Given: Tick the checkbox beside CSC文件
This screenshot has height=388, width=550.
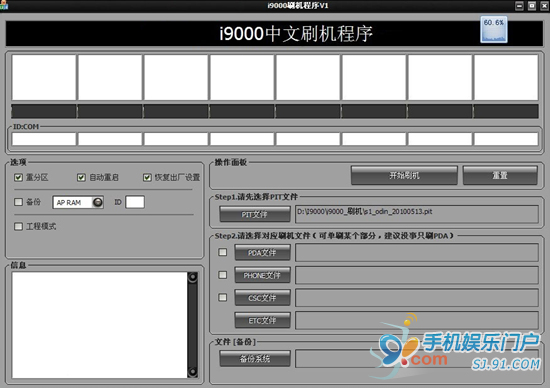Looking at the screenshot, I should (x=222, y=297).
